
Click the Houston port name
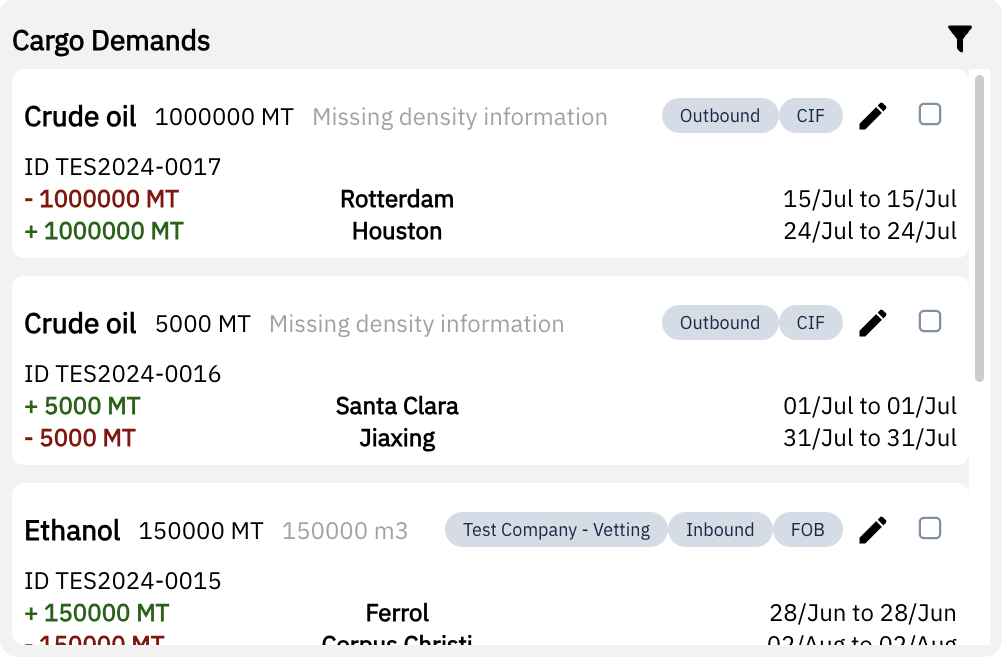397,231
